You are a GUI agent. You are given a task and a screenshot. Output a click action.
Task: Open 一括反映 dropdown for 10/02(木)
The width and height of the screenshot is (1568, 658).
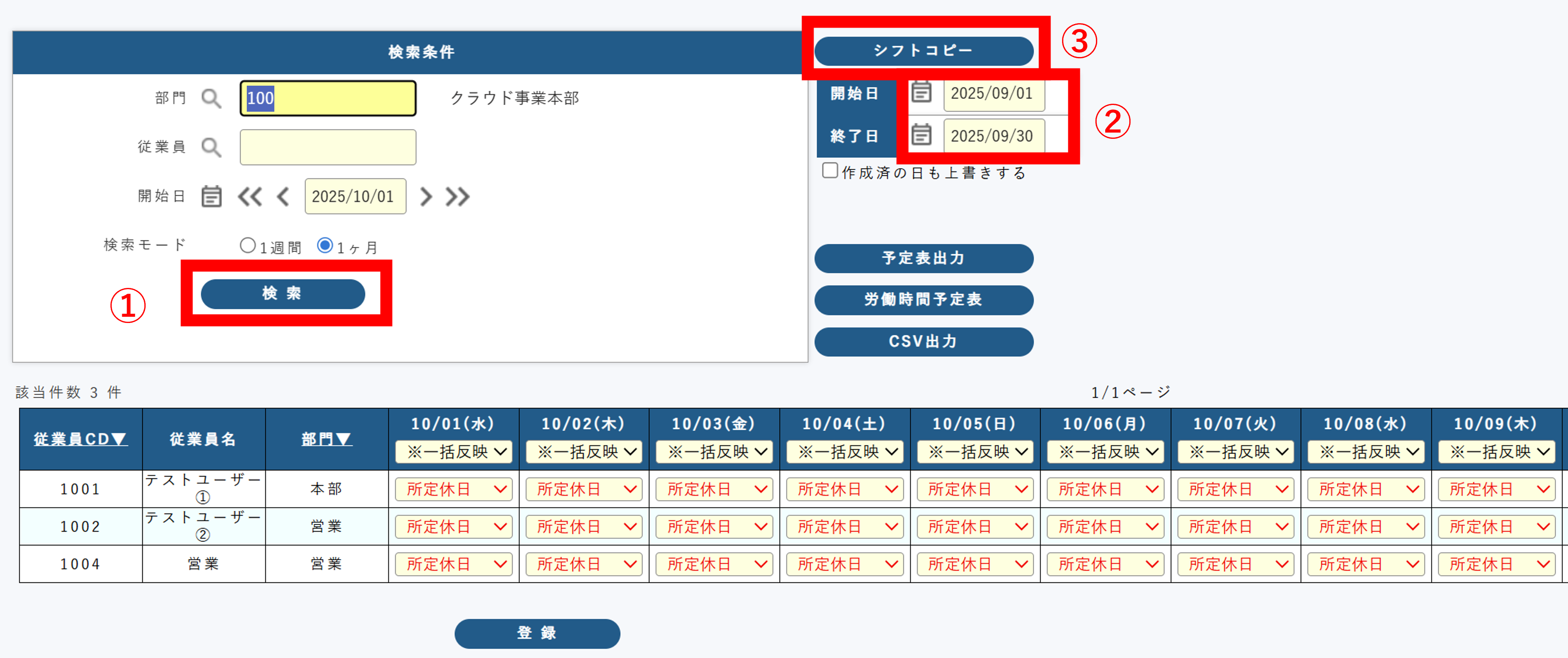(x=584, y=452)
